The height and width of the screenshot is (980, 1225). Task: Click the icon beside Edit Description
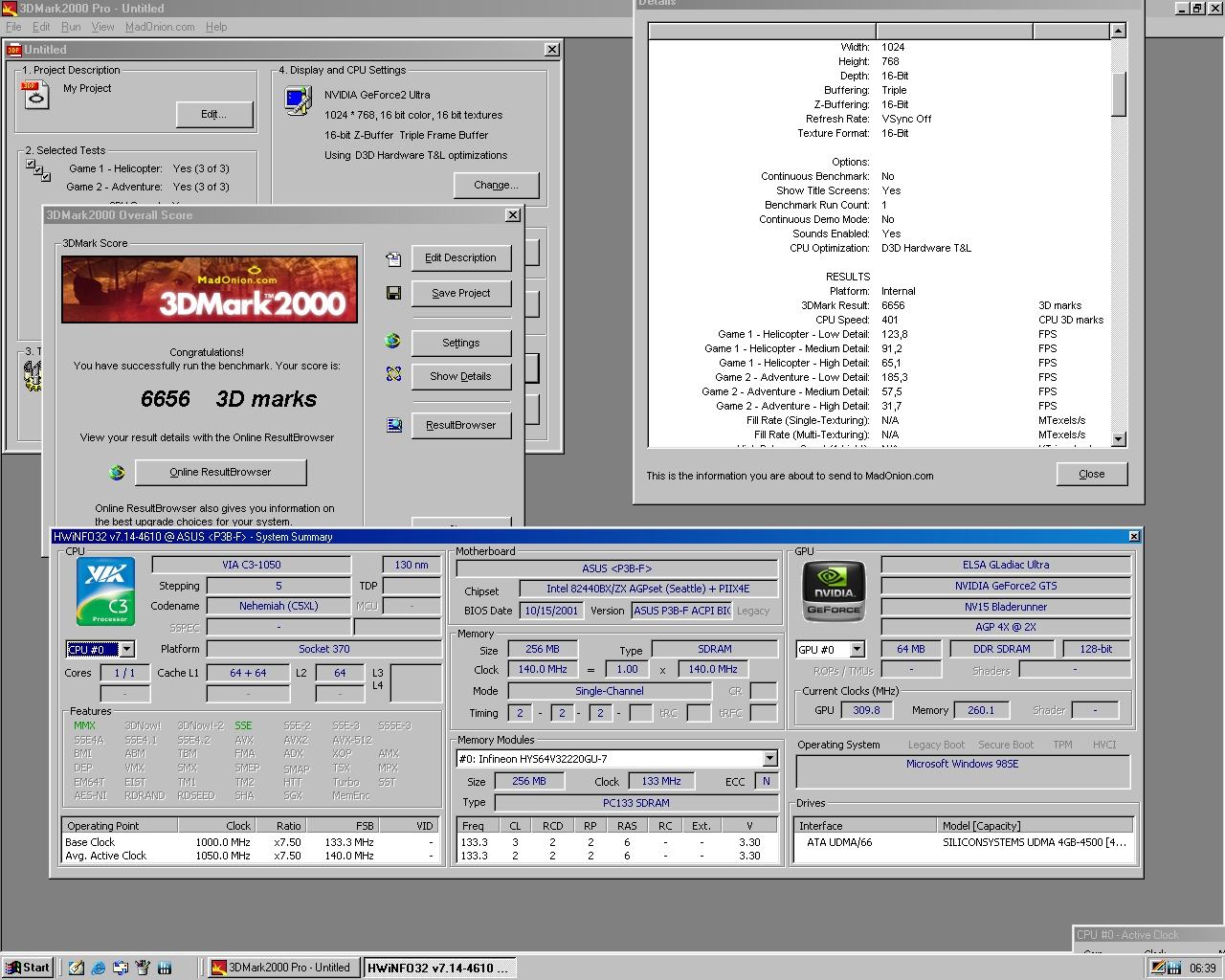pyautogui.click(x=393, y=258)
